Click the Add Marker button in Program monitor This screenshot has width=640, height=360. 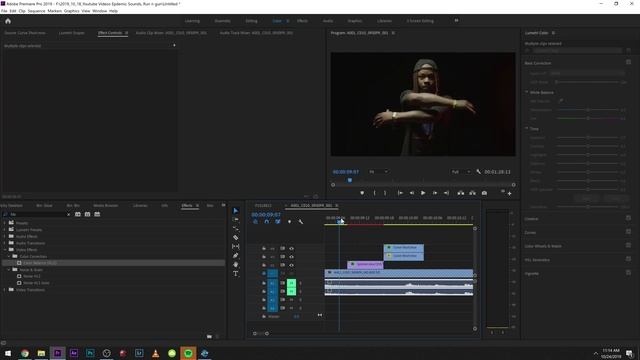pos(362,193)
